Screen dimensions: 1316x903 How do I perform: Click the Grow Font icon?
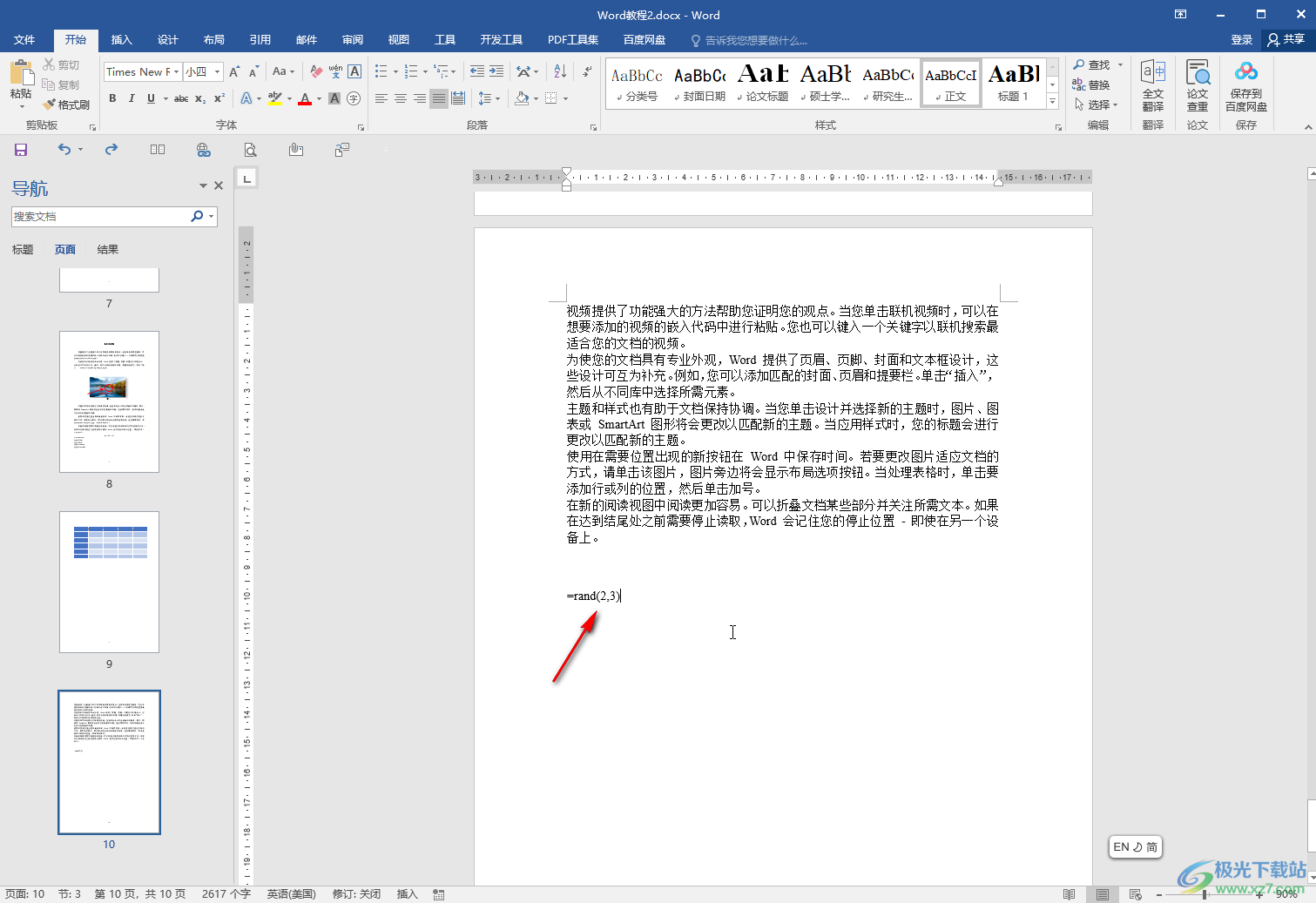click(x=234, y=71)
